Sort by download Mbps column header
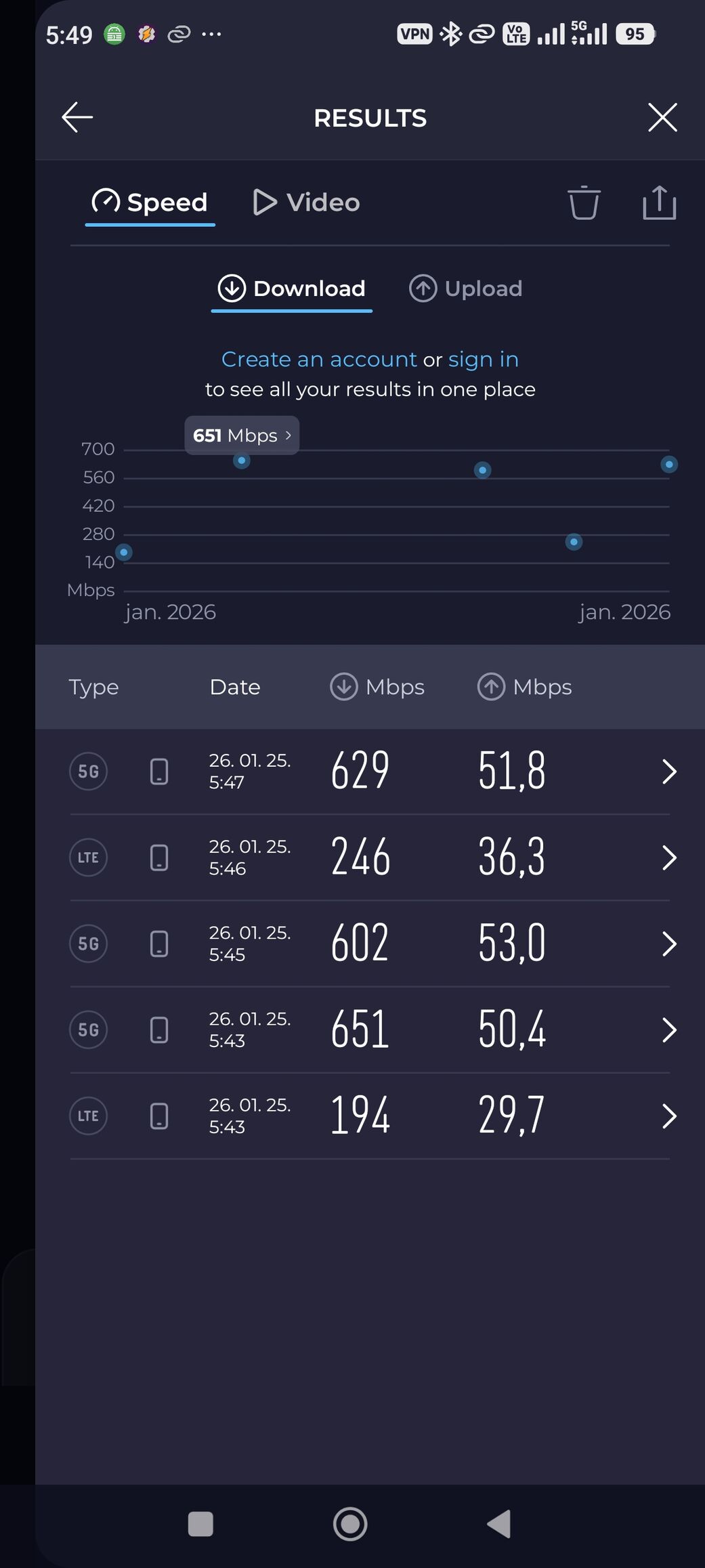Image resolution: width=705 pixels, height=1568 pixels. [377, 687]
